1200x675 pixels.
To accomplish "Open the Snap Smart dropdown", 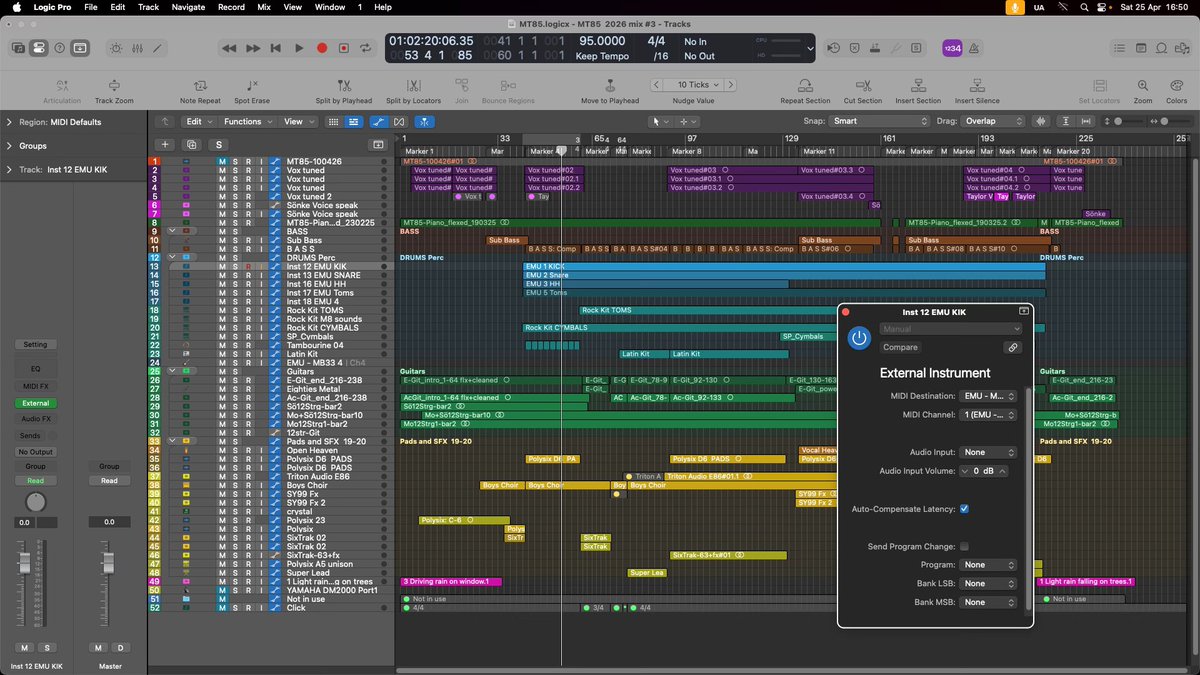I will (880, 121).
